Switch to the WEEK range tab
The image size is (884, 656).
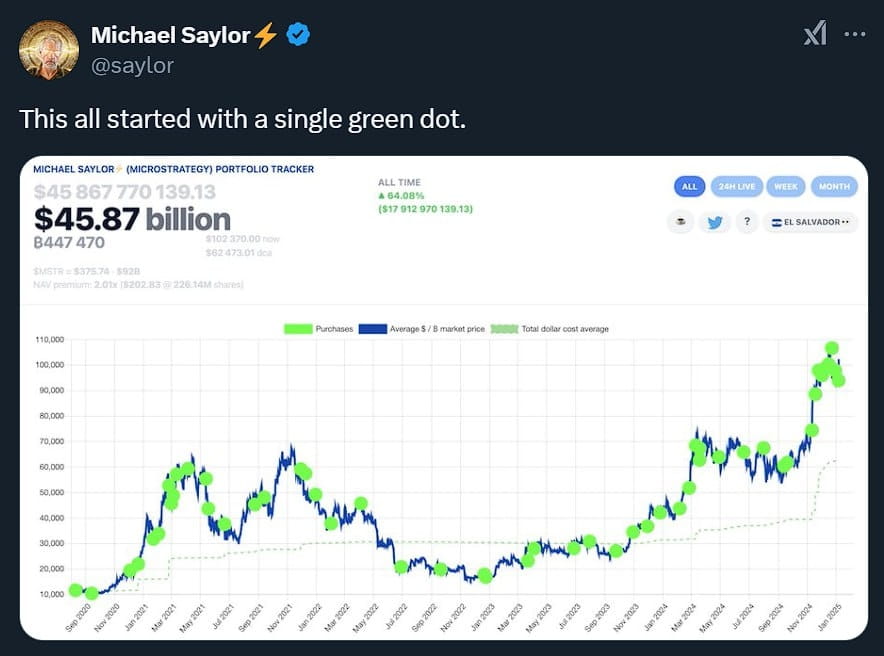pos(786,187)
